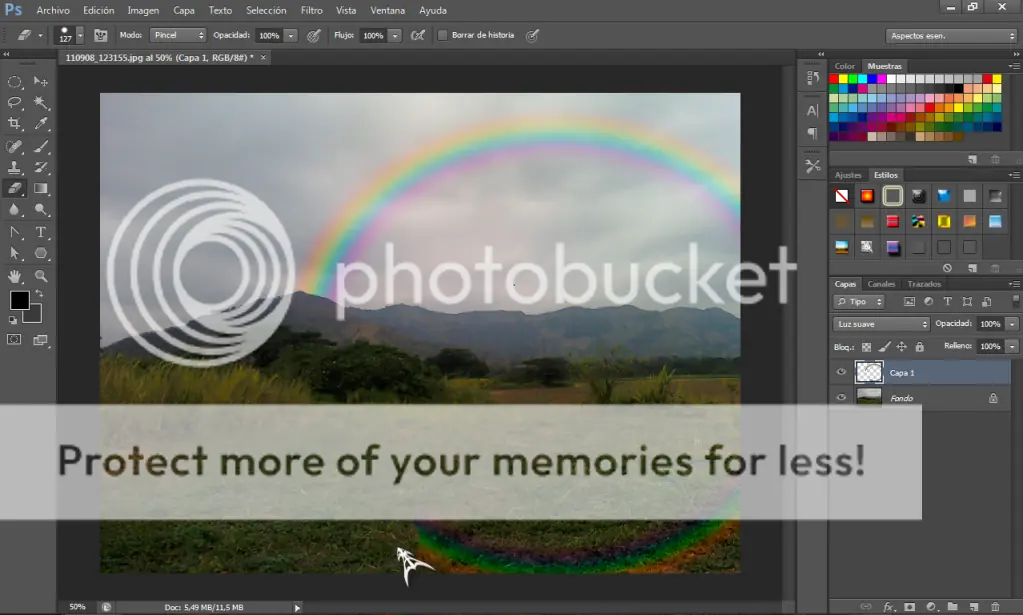This screenshot has width=1023, height=615.
Task: Reset default foreground and background colors
Action: [12, 320]
